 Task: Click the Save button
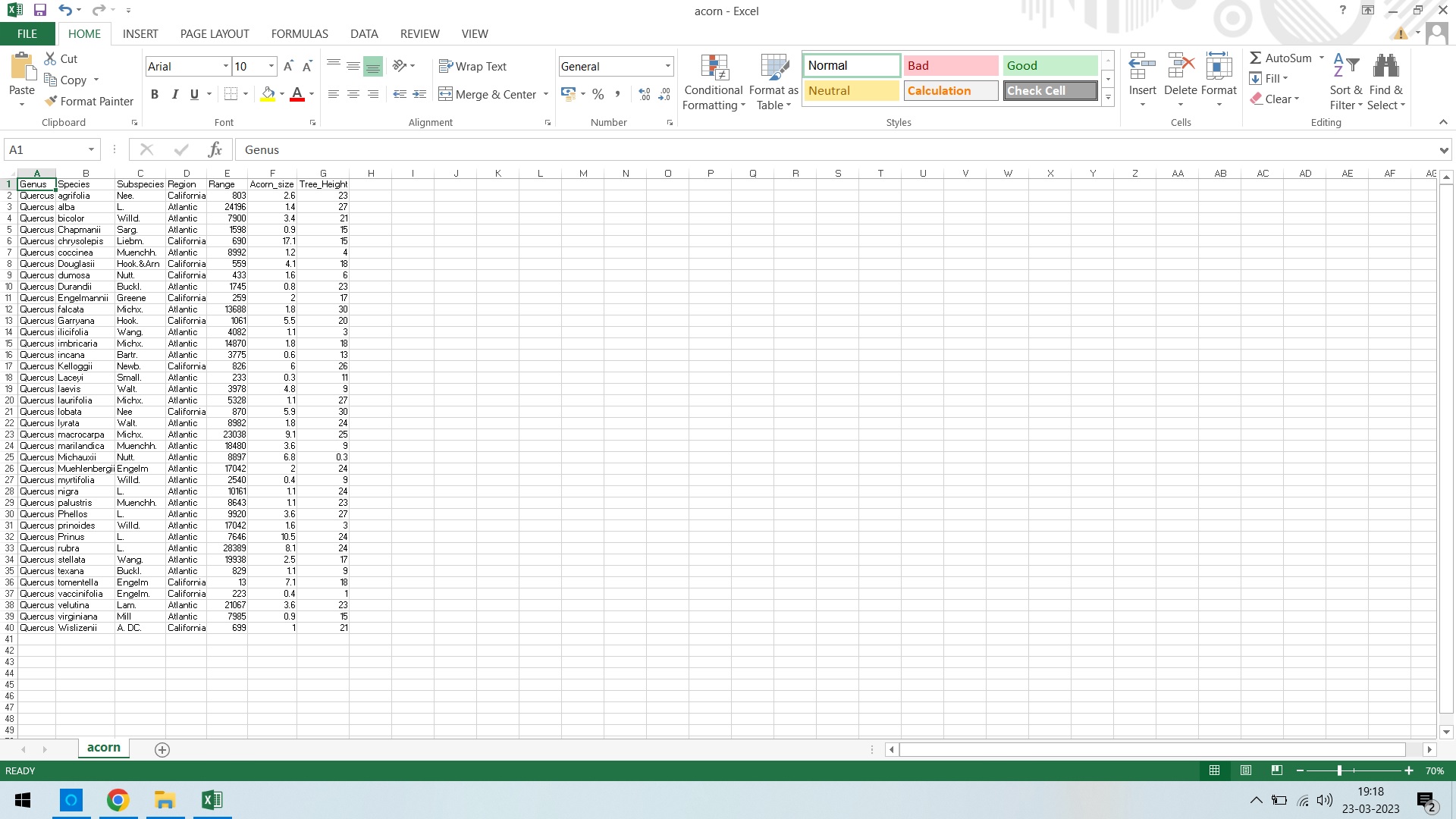(39, 11)
